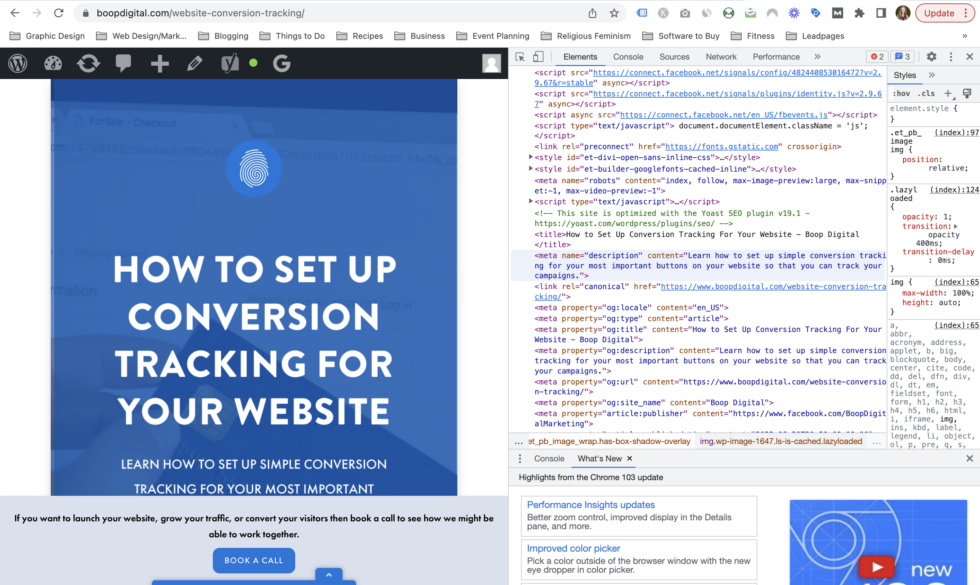Open the puzzle-piece Extensions menu
The height and width of the screenshot is (585, 980).
pyautogui.click(x=859, y=12)
